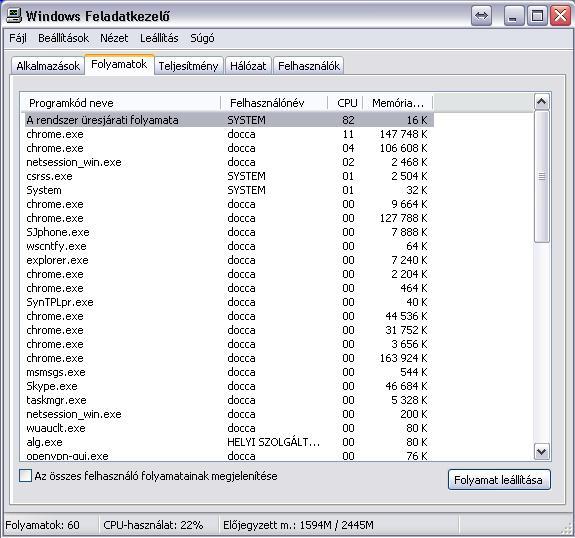Open the Beállítások menu
575x538 pixels.
(63, 38)
